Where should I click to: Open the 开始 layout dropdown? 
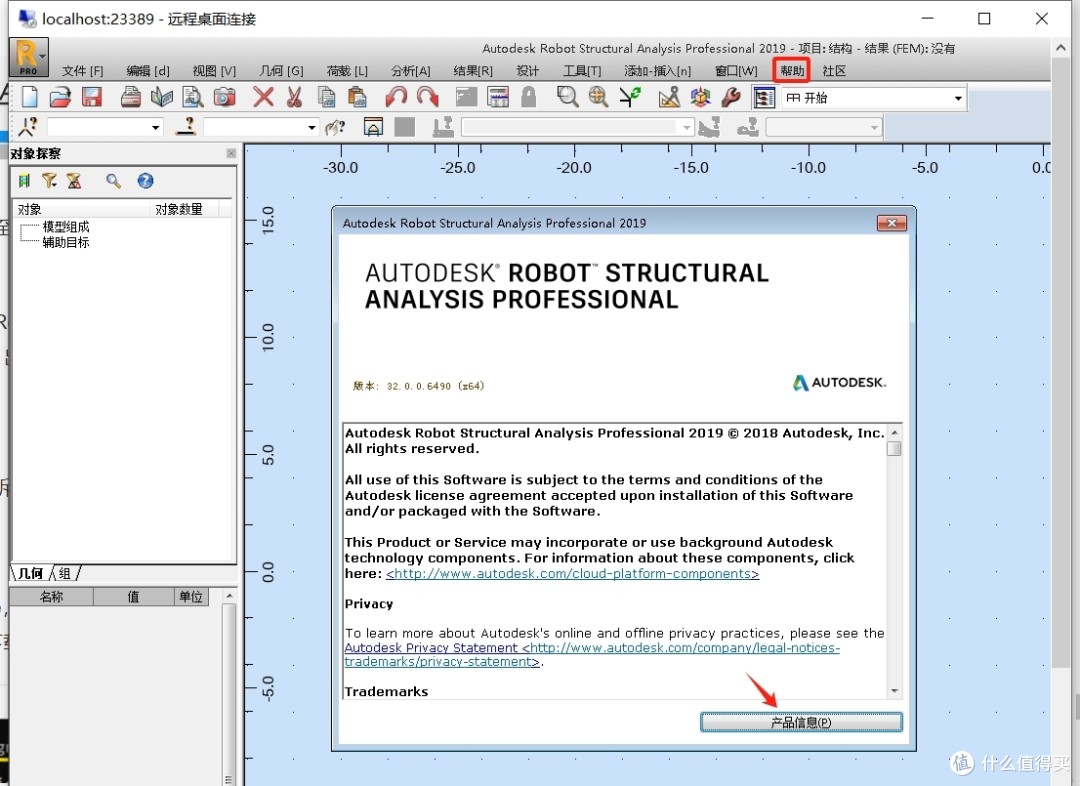pos(957,98)
